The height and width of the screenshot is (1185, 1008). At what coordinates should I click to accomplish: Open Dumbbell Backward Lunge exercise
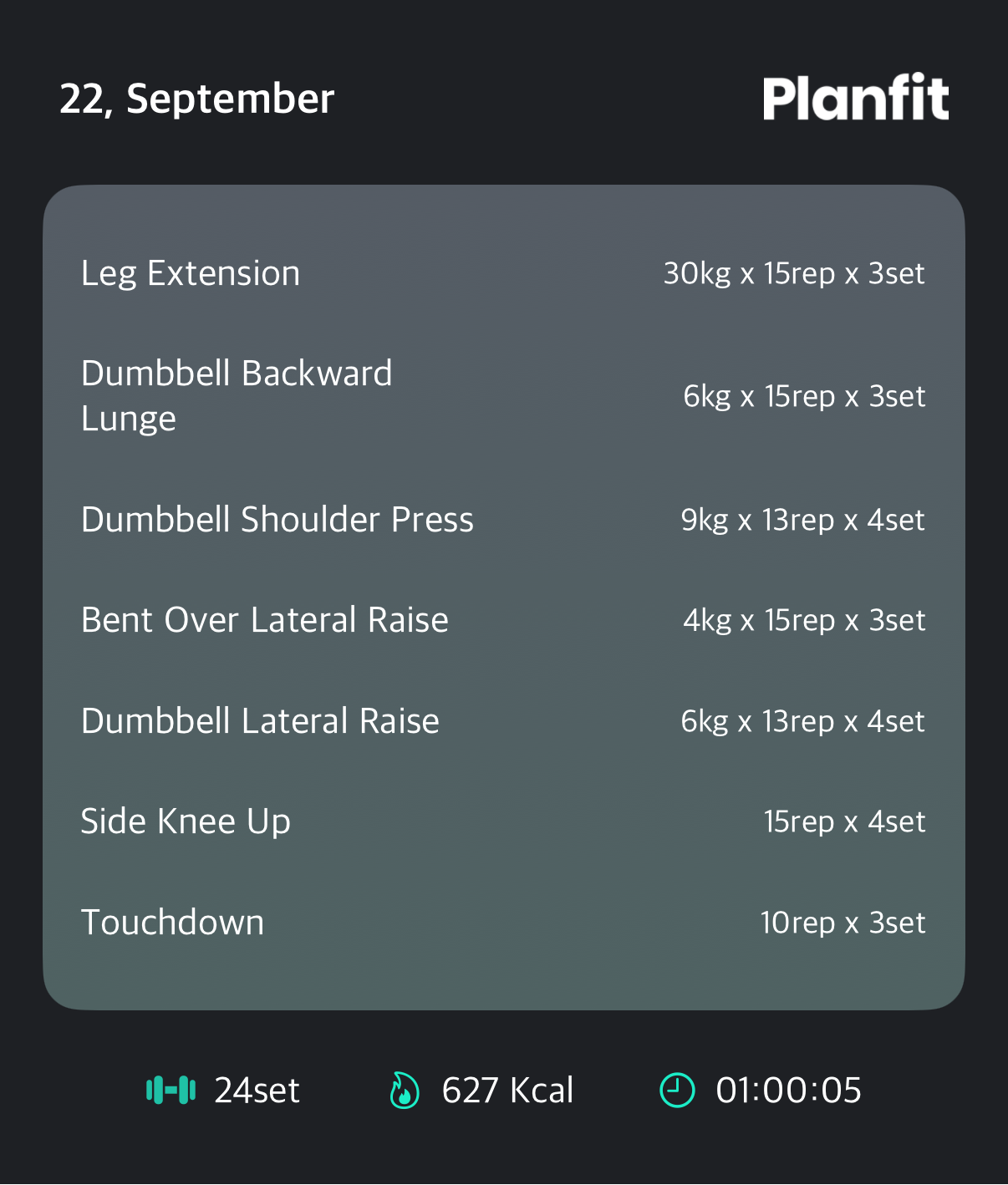[x=237, y=395]
